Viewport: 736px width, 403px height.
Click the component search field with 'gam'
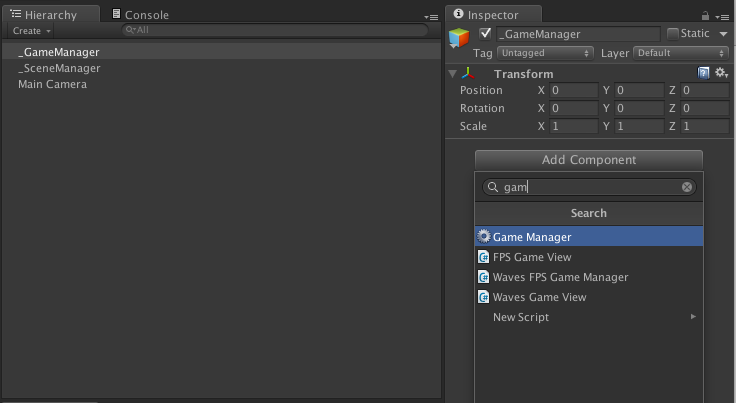[589, 187]
